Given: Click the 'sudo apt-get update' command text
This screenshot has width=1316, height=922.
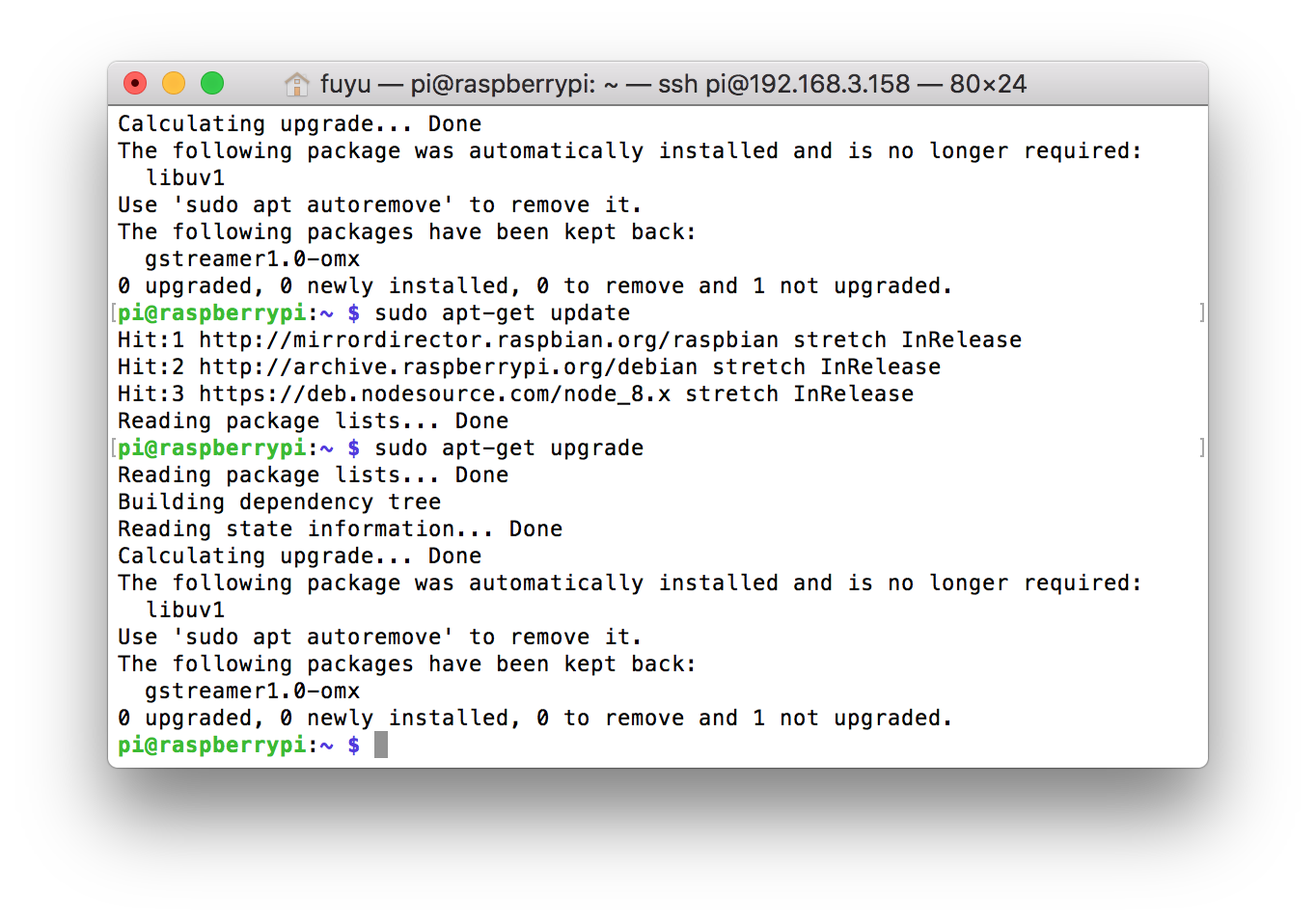Looking at the screenshot, I should [502, 313].
